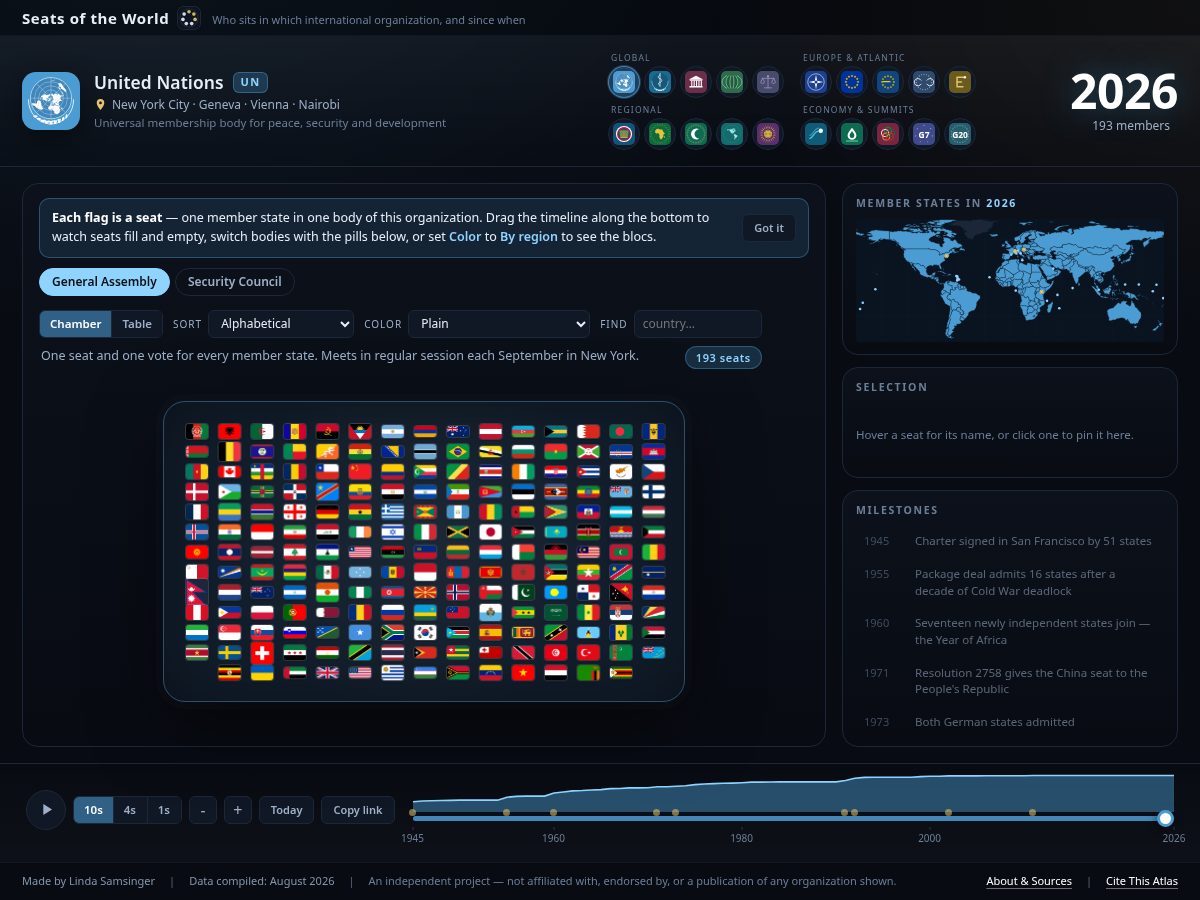1200x900 pixels.
Task: Choose the Americas map regional icon
Action: (x=732, y=133)
